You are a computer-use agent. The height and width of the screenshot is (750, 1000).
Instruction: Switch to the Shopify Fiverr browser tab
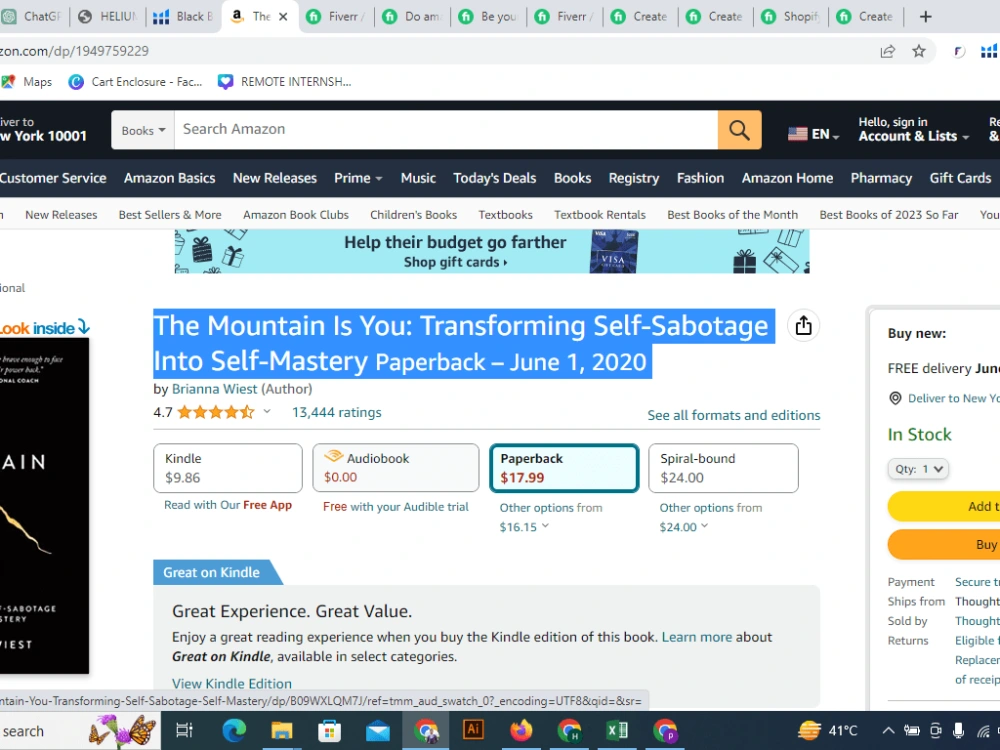(791, 17)
